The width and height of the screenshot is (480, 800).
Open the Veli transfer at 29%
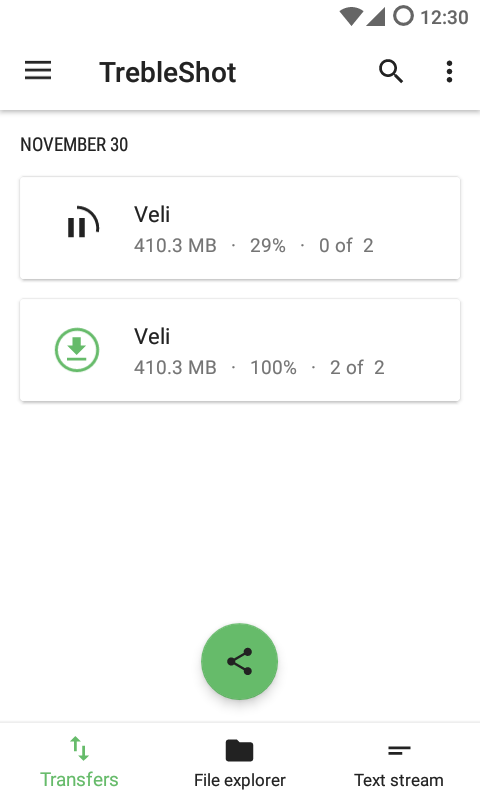pyautogui.click(x=240, y=228)
